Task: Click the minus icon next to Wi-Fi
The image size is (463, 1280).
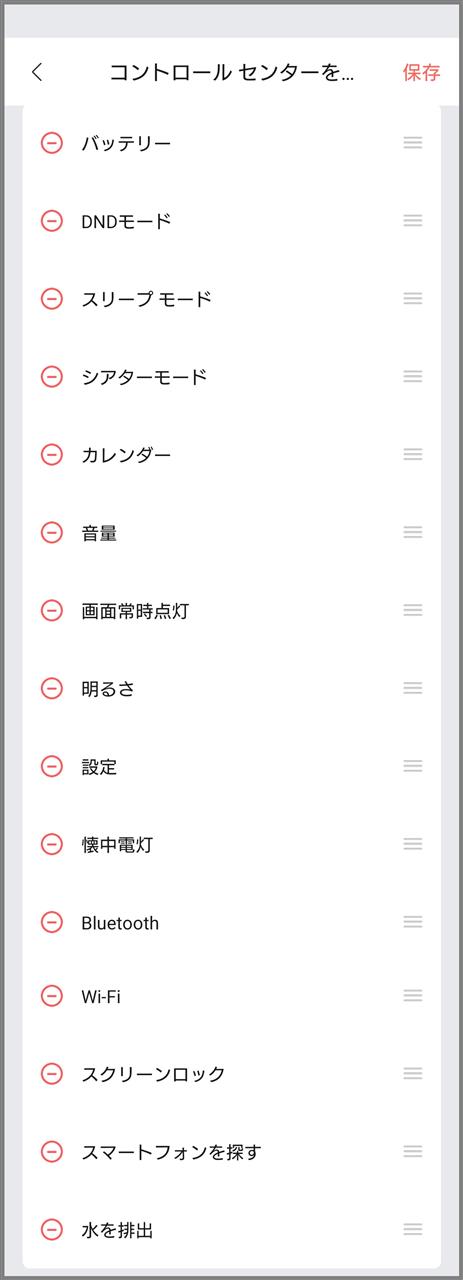Action: (52, 996)
